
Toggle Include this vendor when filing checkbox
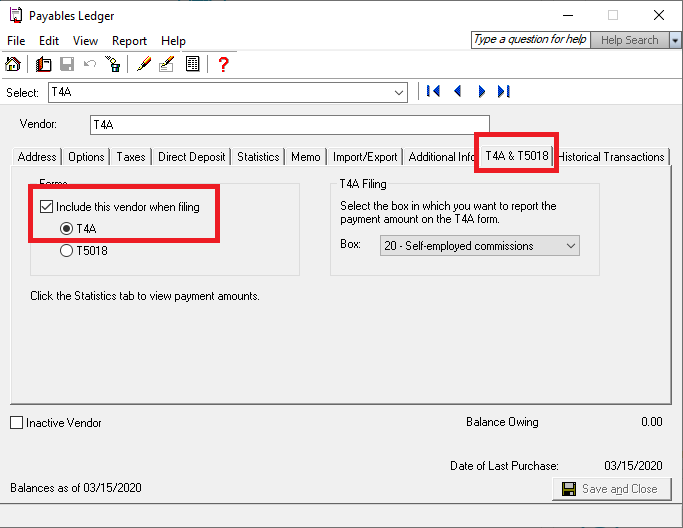pos(46,206)
